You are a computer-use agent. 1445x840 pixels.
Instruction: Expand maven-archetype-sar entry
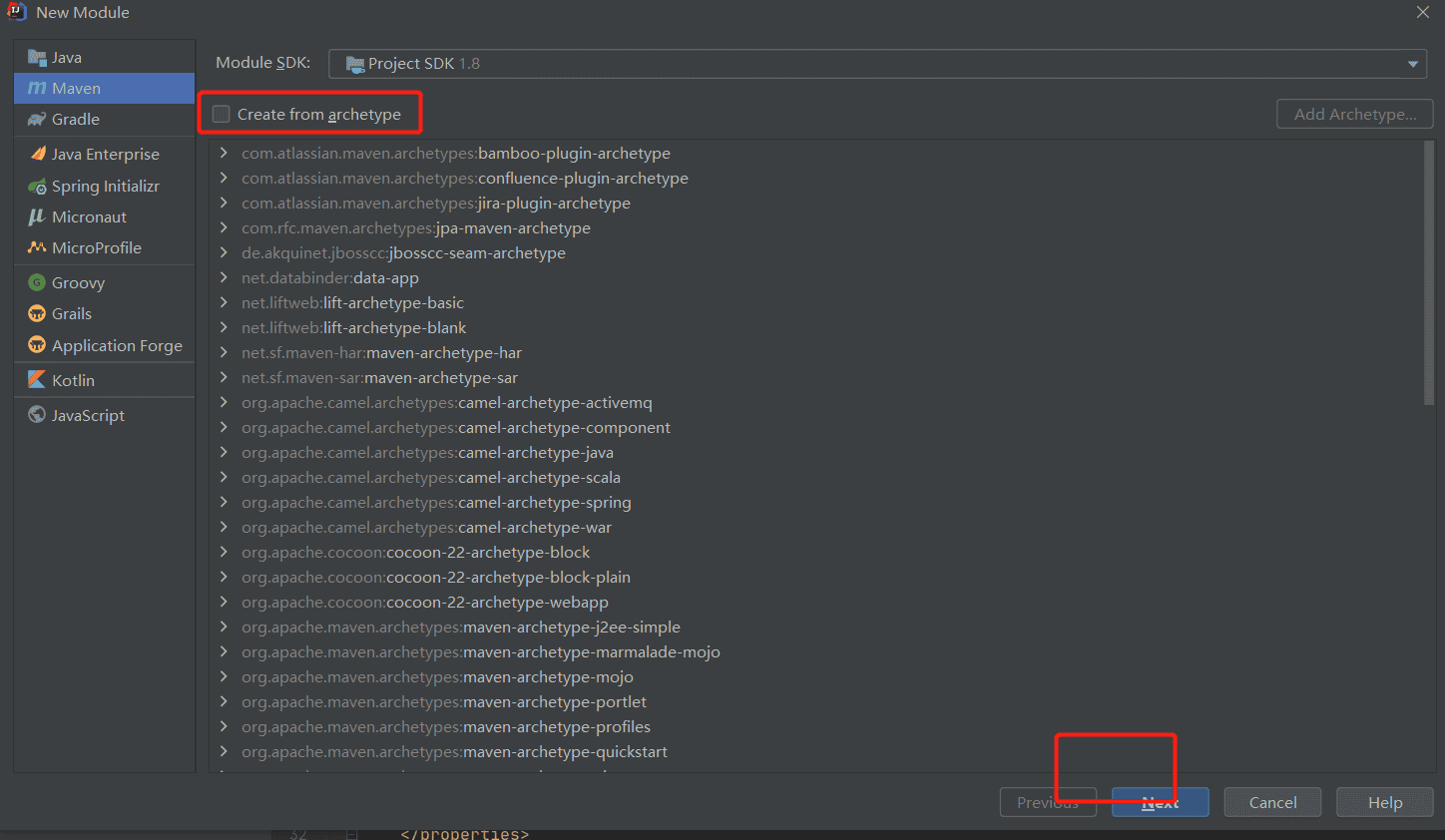tap(224, 377)
